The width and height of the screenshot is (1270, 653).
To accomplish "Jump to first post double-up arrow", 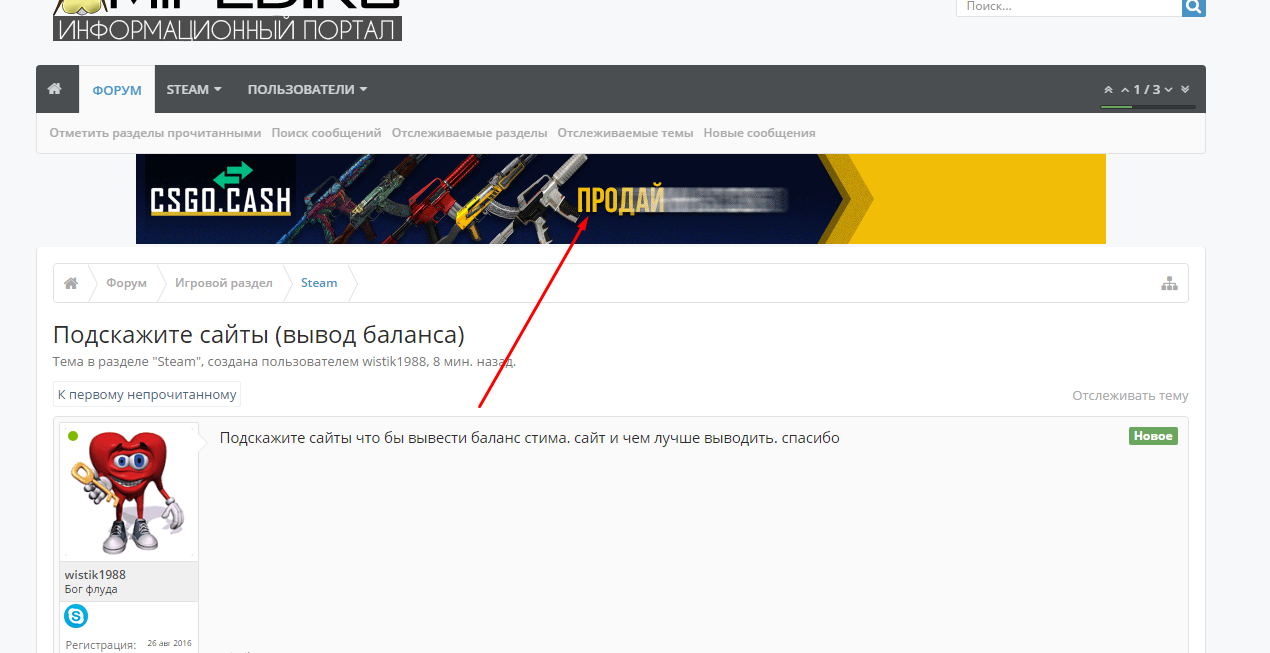I will 1108,90.
